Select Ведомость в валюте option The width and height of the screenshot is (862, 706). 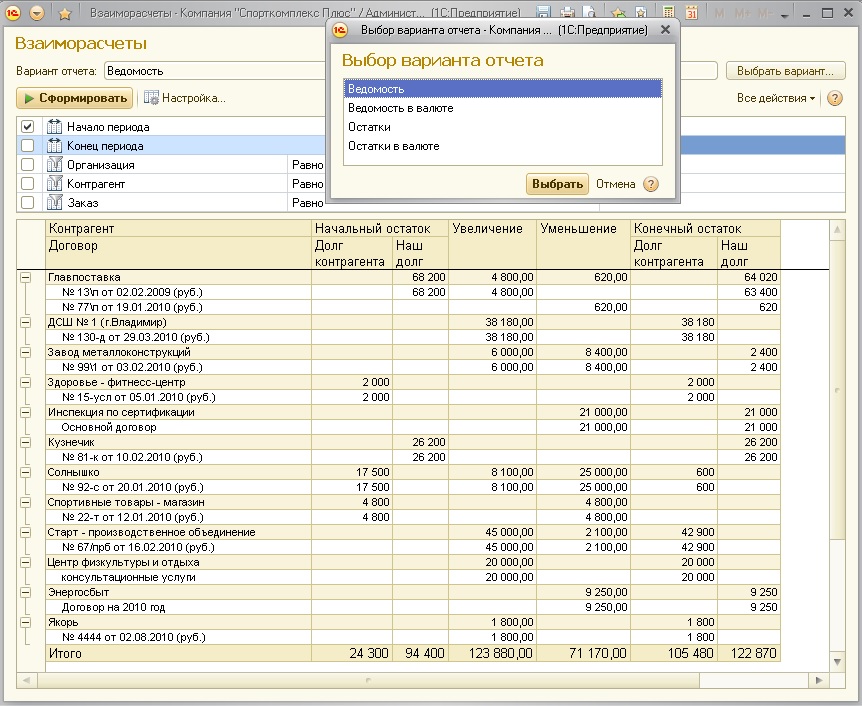(400, 108)
